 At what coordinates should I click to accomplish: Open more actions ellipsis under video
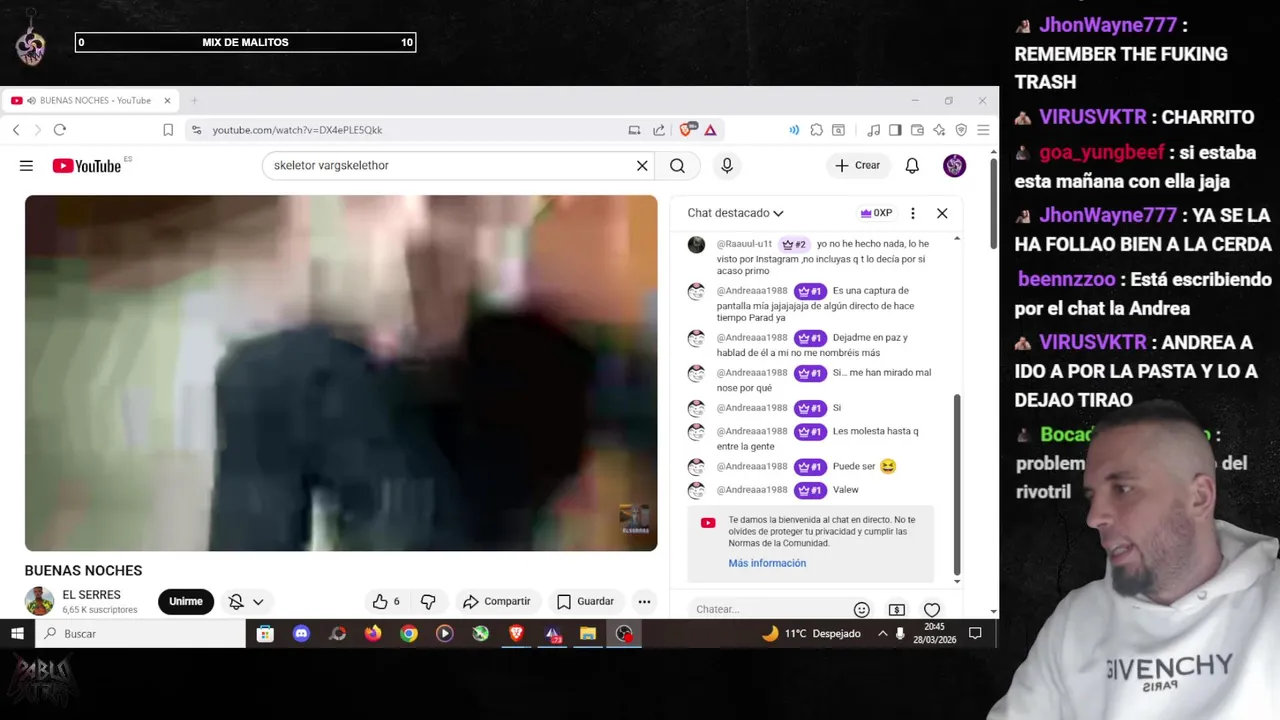click(644, 601)
